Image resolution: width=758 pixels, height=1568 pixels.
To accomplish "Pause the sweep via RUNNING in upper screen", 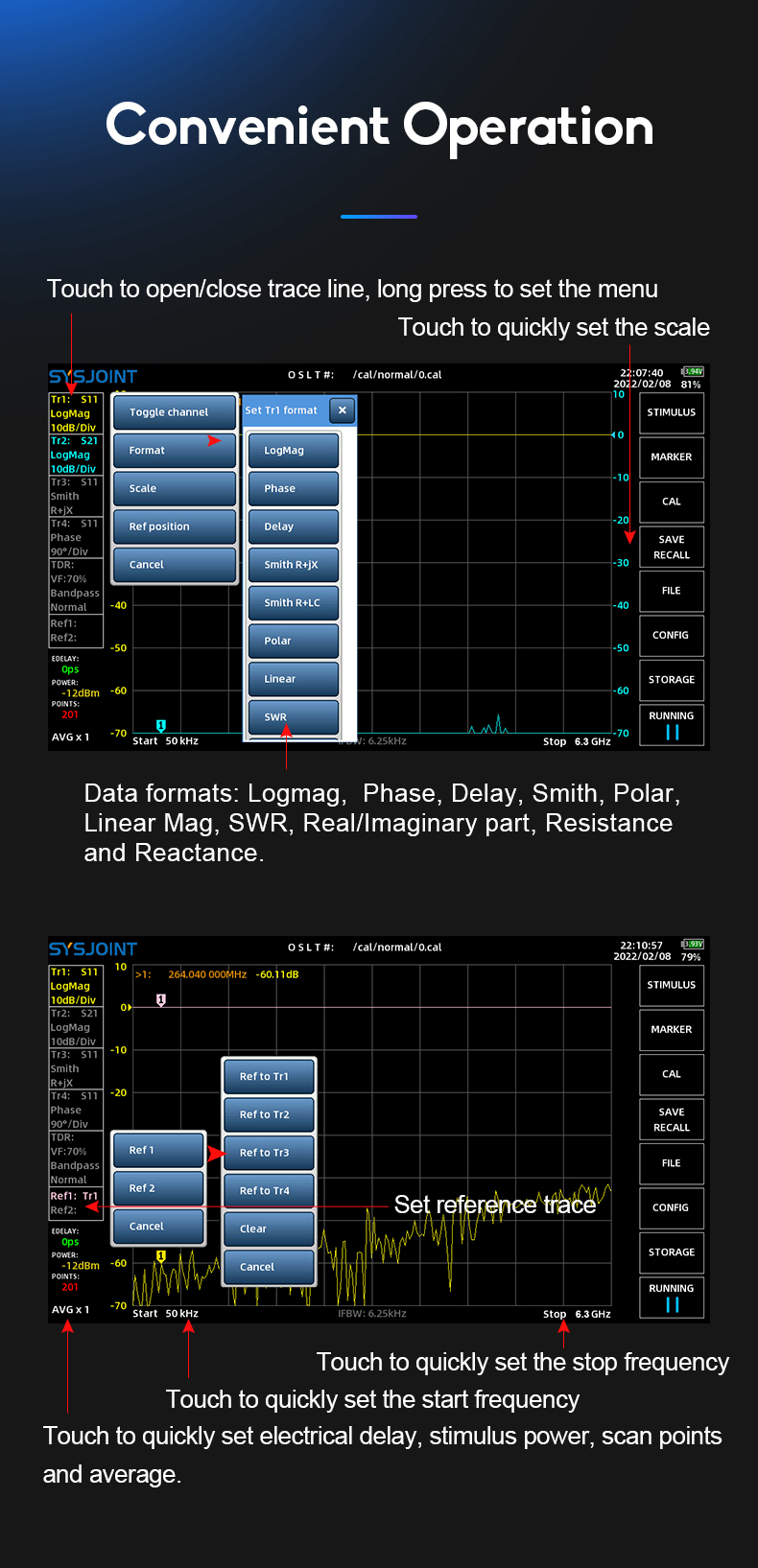I will click(x=672, y=725).
